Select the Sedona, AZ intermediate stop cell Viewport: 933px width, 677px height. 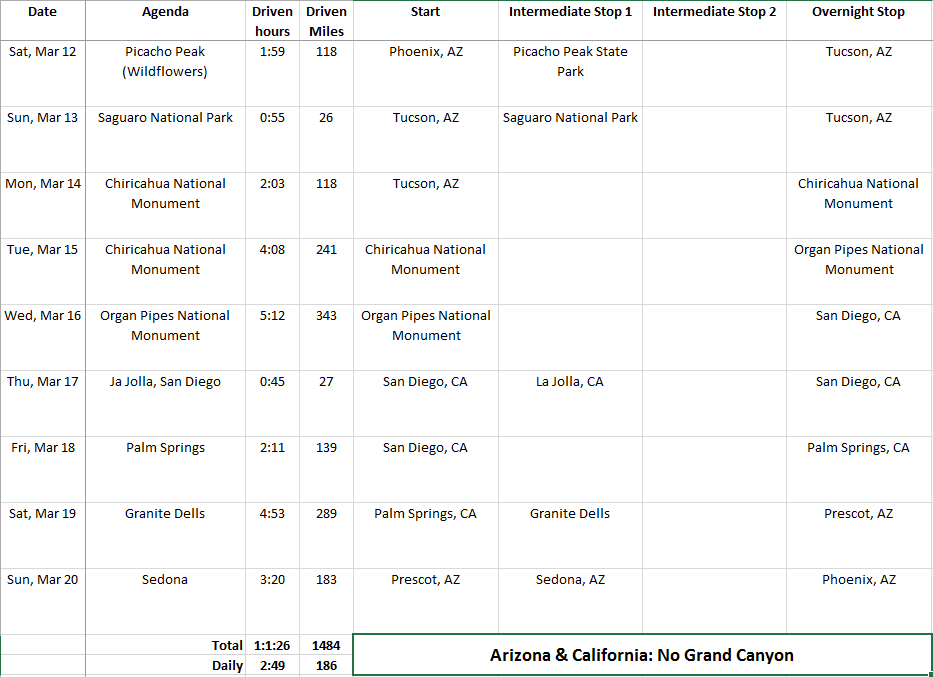point(570,580)
